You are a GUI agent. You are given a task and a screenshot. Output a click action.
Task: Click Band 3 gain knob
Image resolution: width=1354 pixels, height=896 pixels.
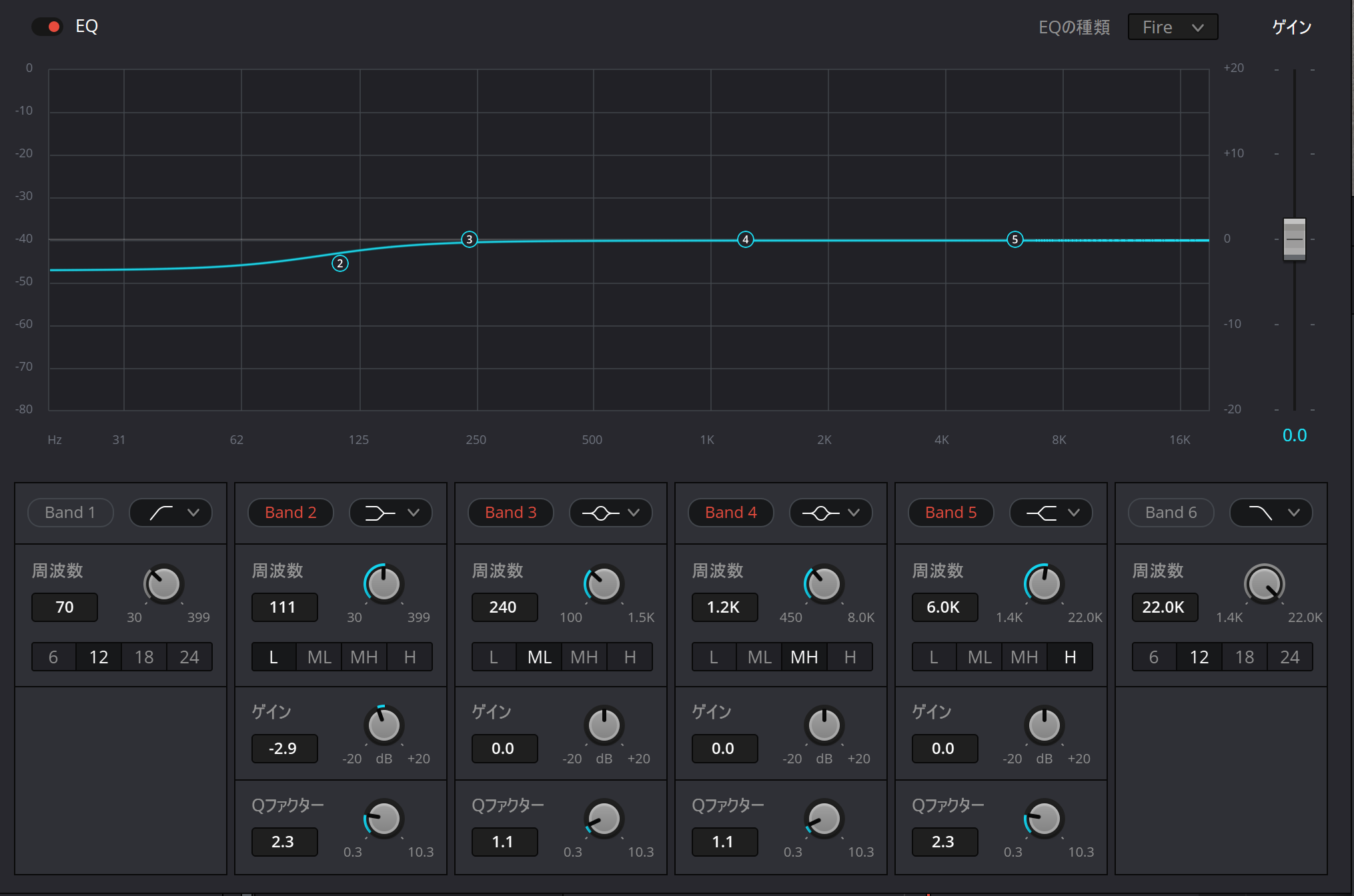click(x=604, y=725)
